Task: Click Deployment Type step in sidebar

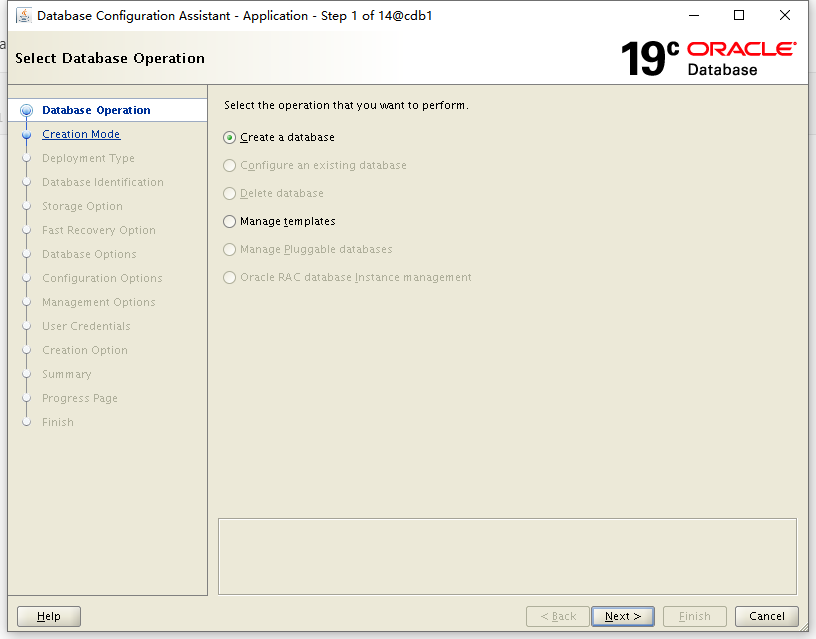Action: [x=88, y=158]
